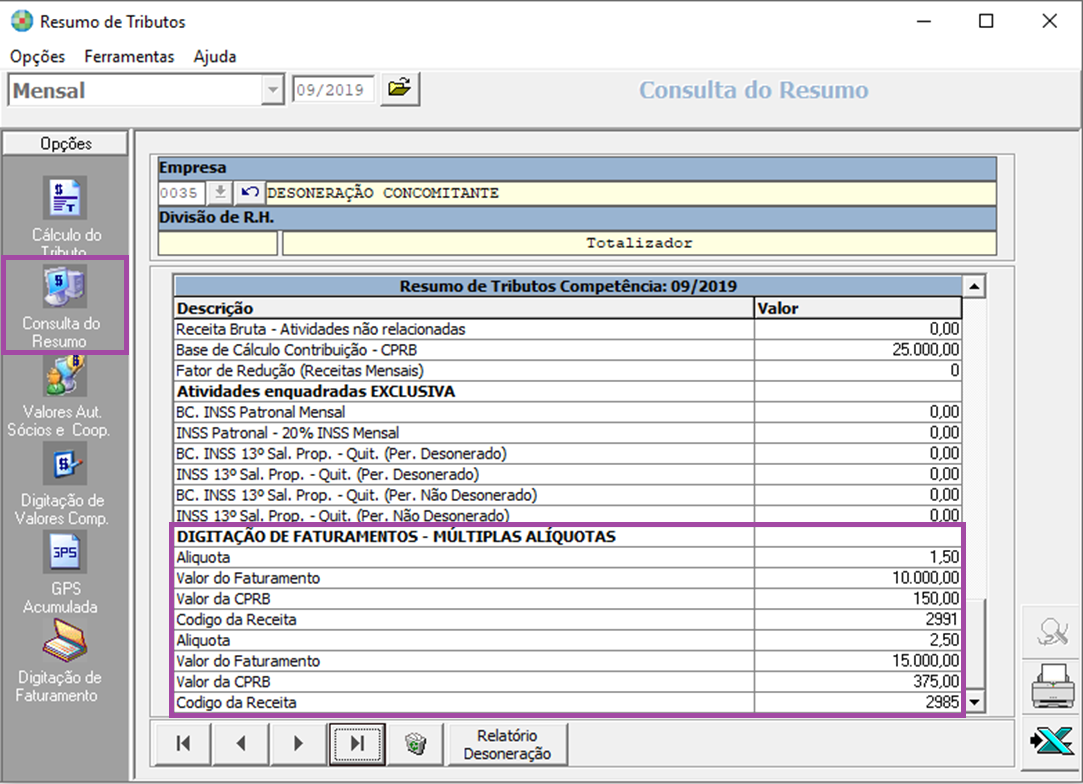Click the Resumo de Tributos Competência: 09/2019 title
Image resolution: width=1083 pixels, height=784 pixels.
568,286
